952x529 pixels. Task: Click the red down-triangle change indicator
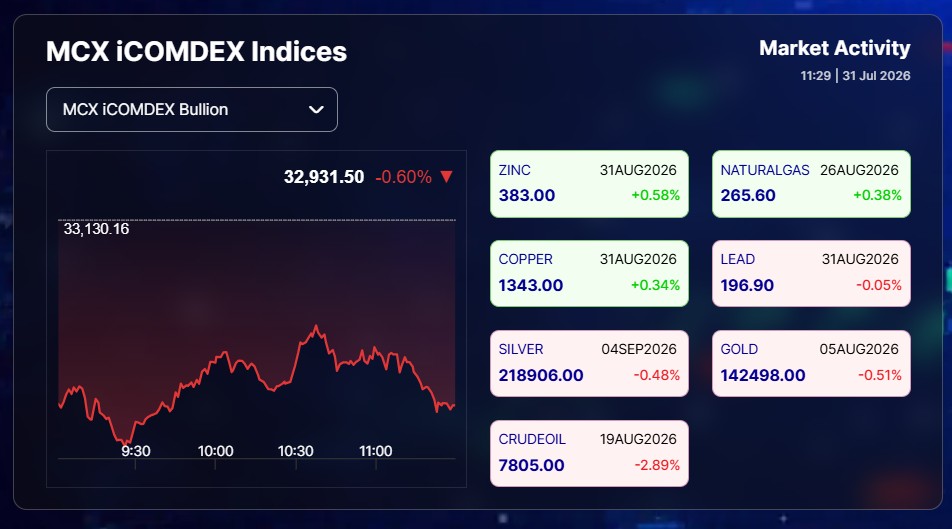[446, 177]
